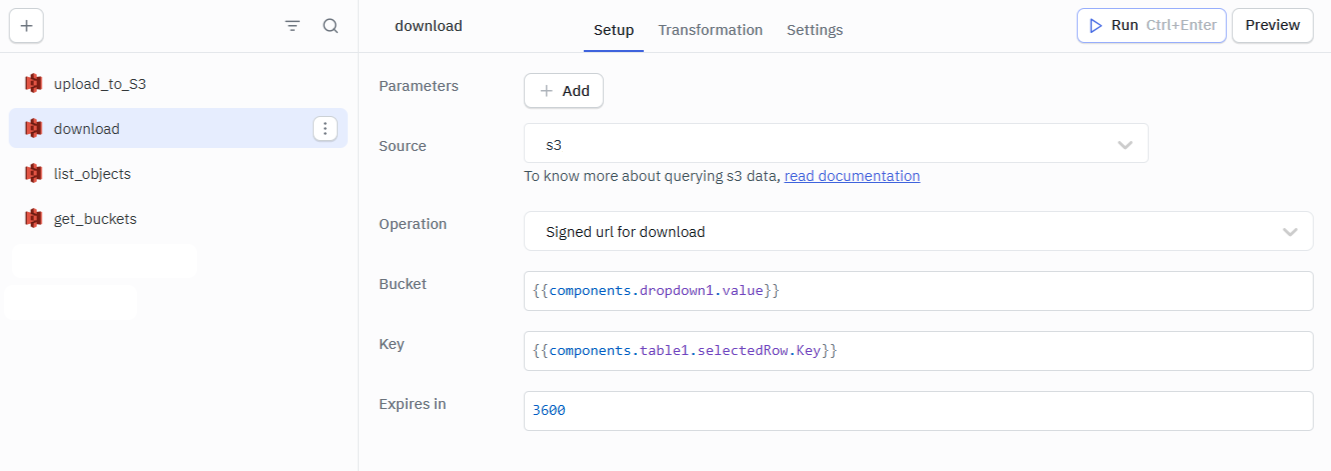1331x471 pixels.
Task: Click the S3 icon beside upload_to_S3
Action: click(x=33, y=84)
